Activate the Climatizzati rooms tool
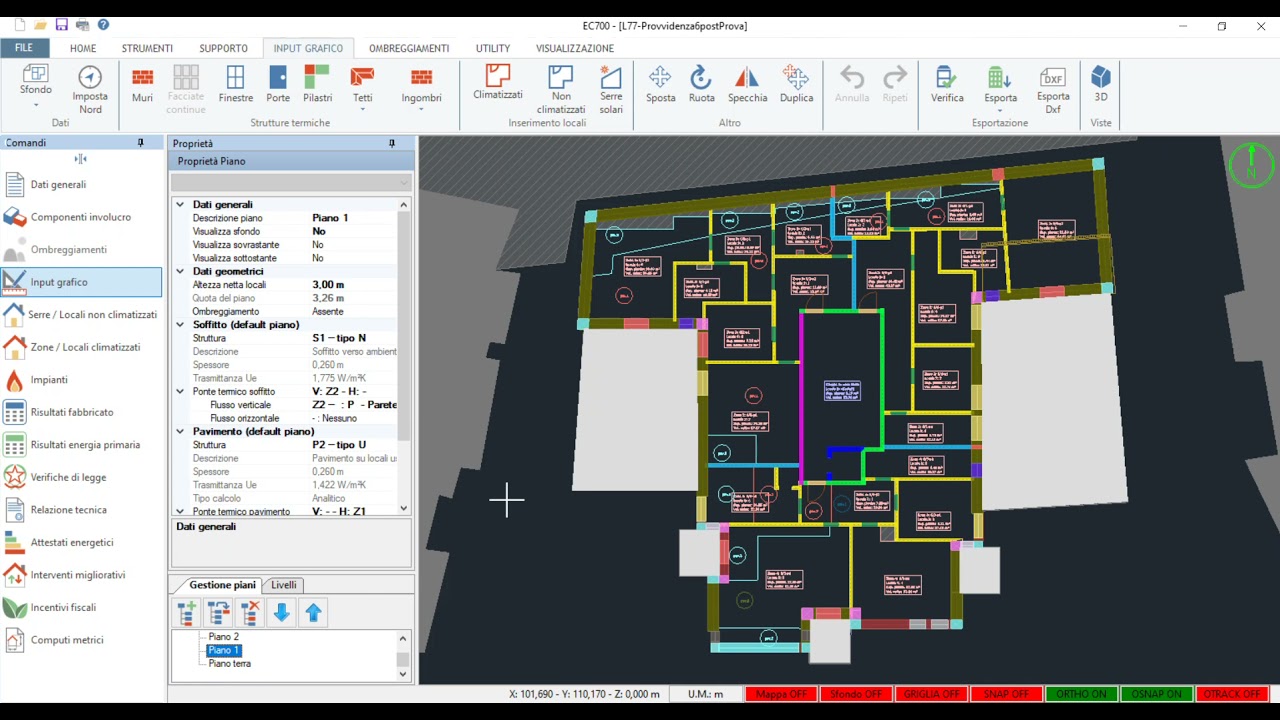1280x720 pixels. (x=498, y=83)
